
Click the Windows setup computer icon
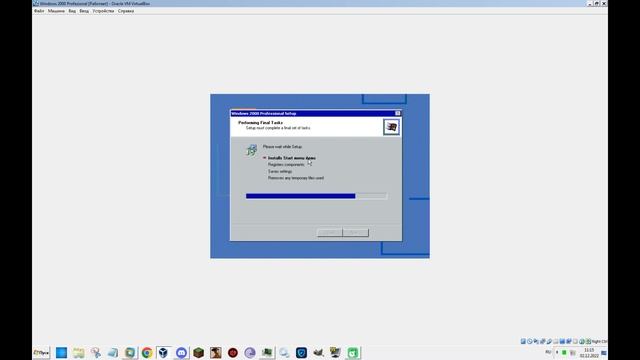click(x=251, y=150)
